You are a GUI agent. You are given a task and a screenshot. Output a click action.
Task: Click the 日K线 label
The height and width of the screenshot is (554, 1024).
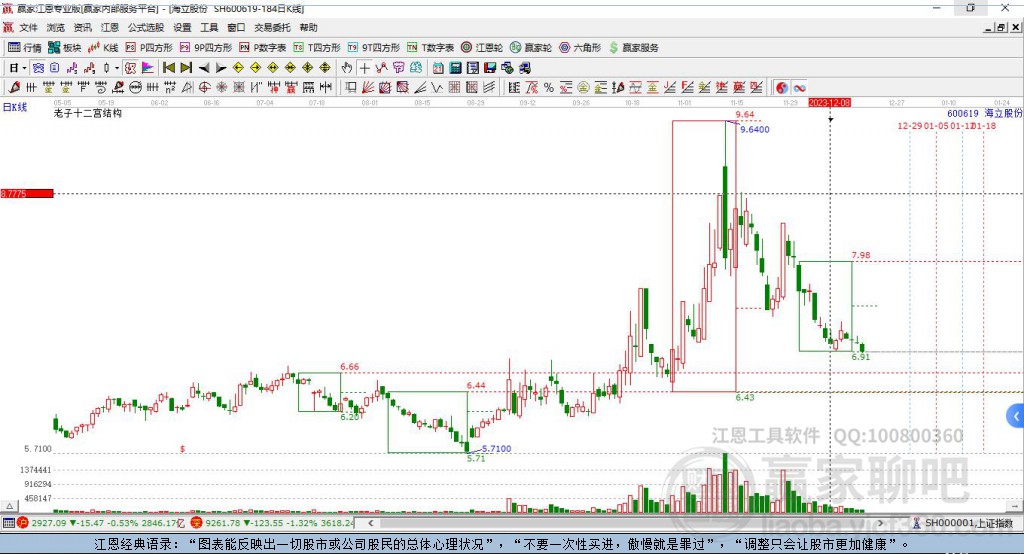pyautogui.click(x=15, y=107)
